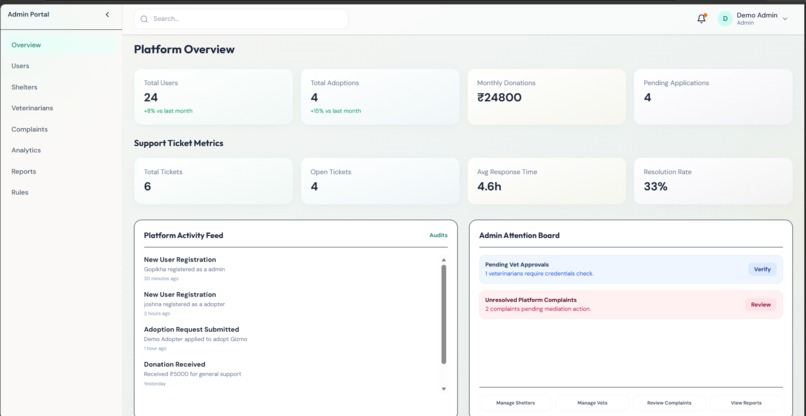Viewport: 806px width, 416px height.
Task: Click 'Demo Adopter applied to adopt Gizmo' text
Action: click(195, 339)
